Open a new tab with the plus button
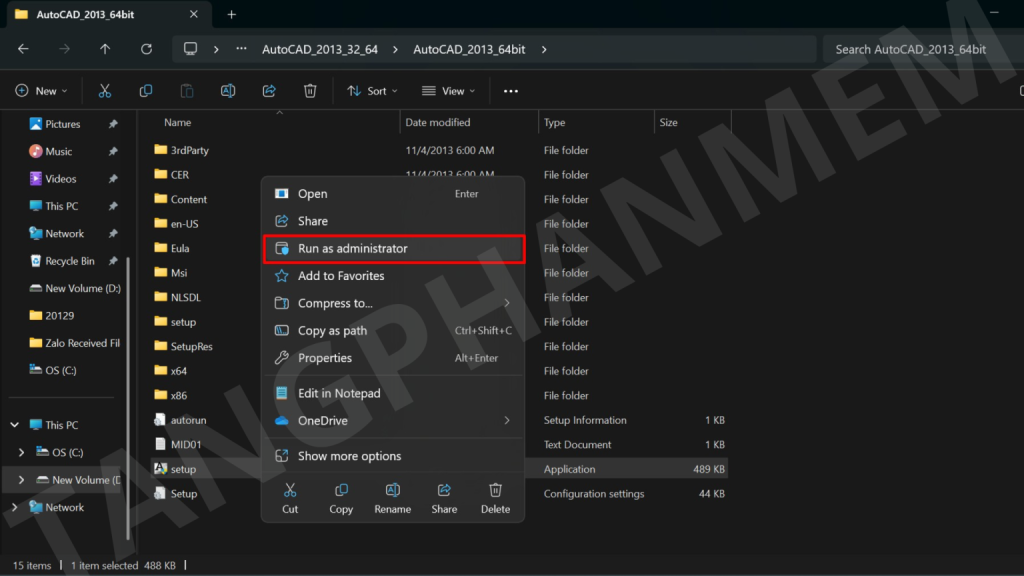 click(x=232, y=14)
